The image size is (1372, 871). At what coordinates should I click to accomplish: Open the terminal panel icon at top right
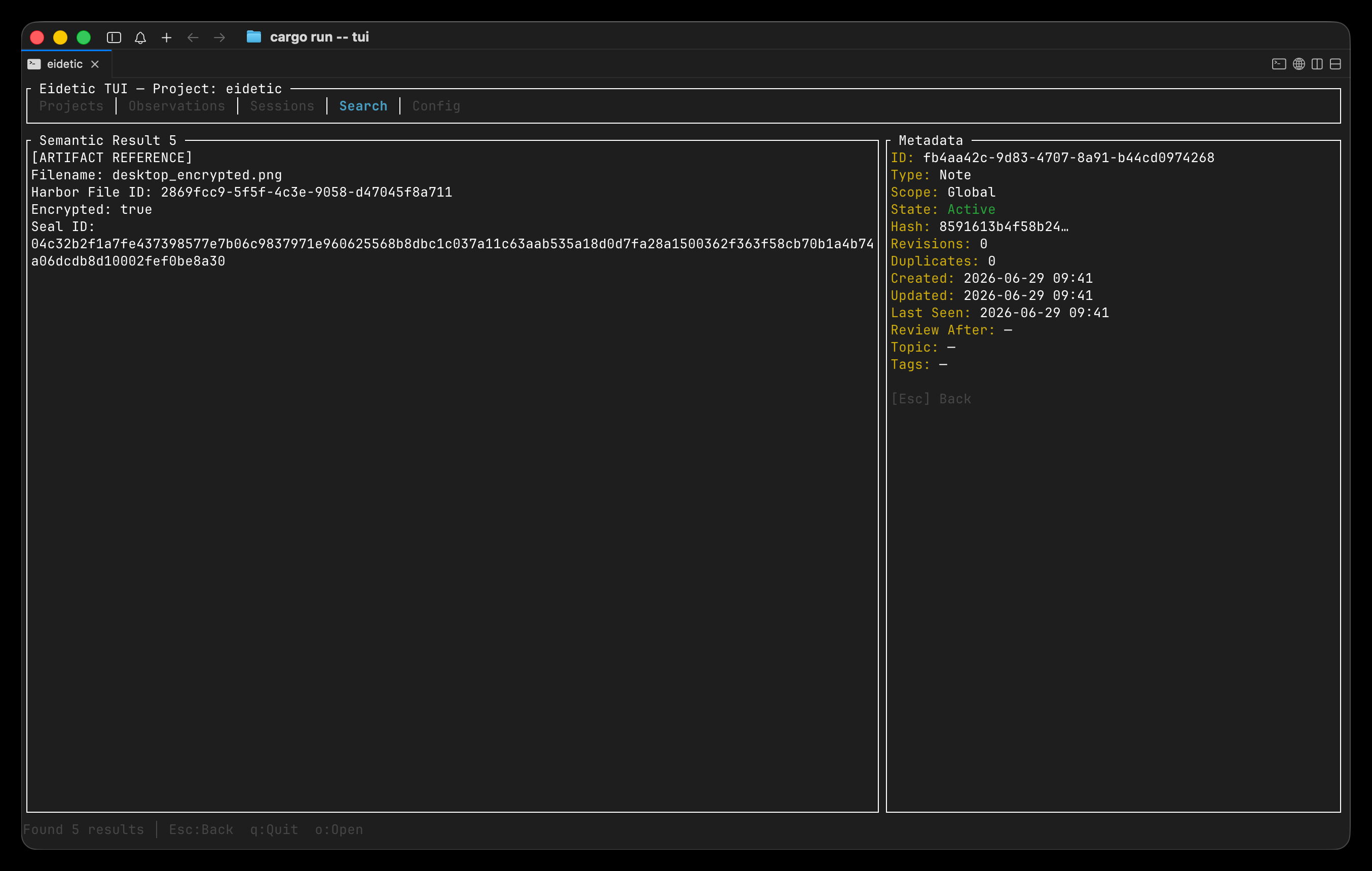(x=1279, y=64)
